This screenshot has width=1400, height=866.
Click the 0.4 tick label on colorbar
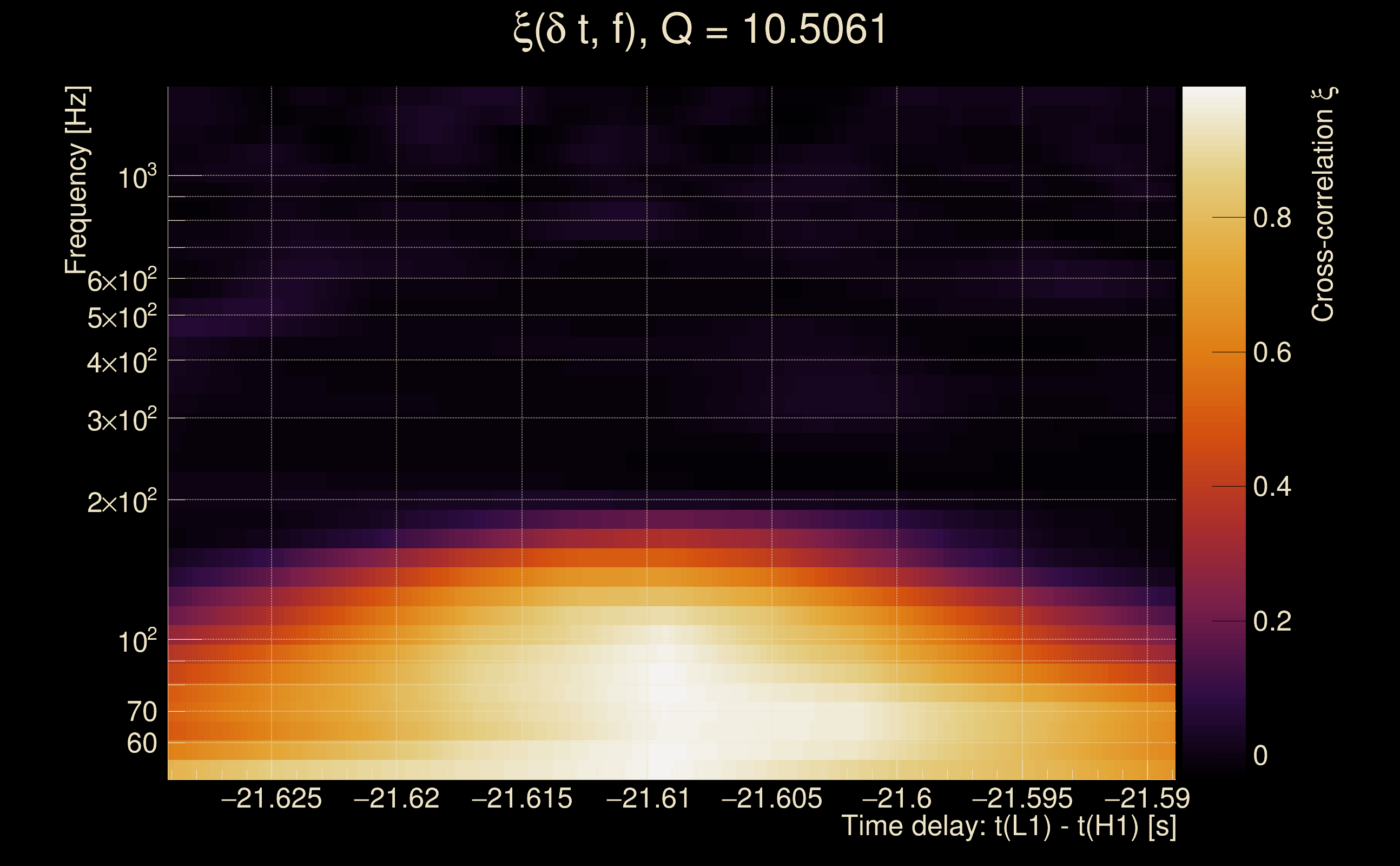1272,487
